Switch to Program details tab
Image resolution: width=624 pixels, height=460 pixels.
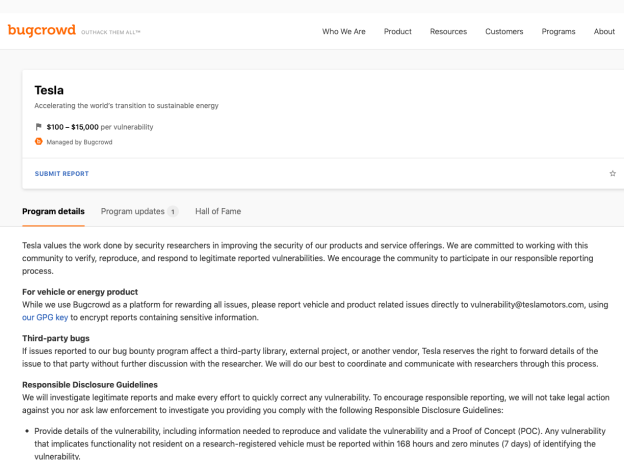coord(53,211)
